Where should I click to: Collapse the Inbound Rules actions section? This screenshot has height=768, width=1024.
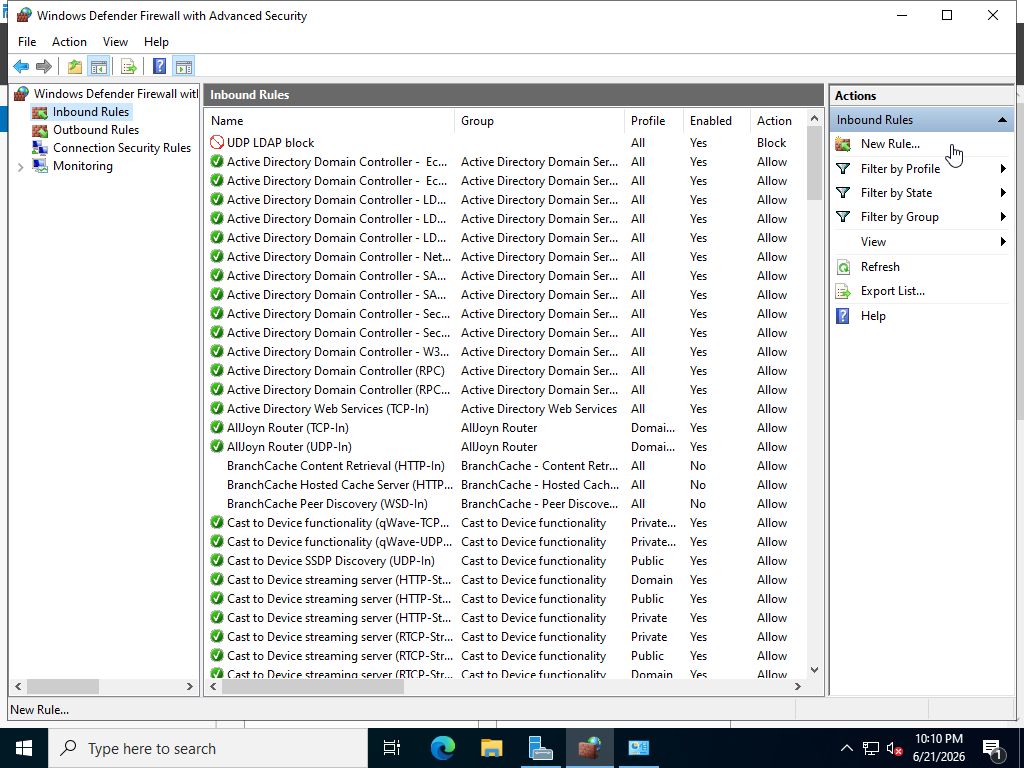[1002, 120]
